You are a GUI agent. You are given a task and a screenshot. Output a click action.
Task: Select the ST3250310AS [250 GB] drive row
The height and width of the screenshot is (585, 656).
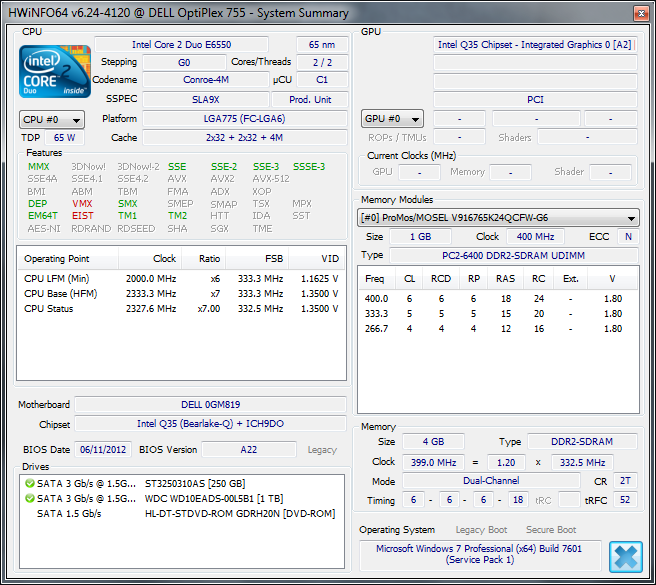(x=182, y=483)
